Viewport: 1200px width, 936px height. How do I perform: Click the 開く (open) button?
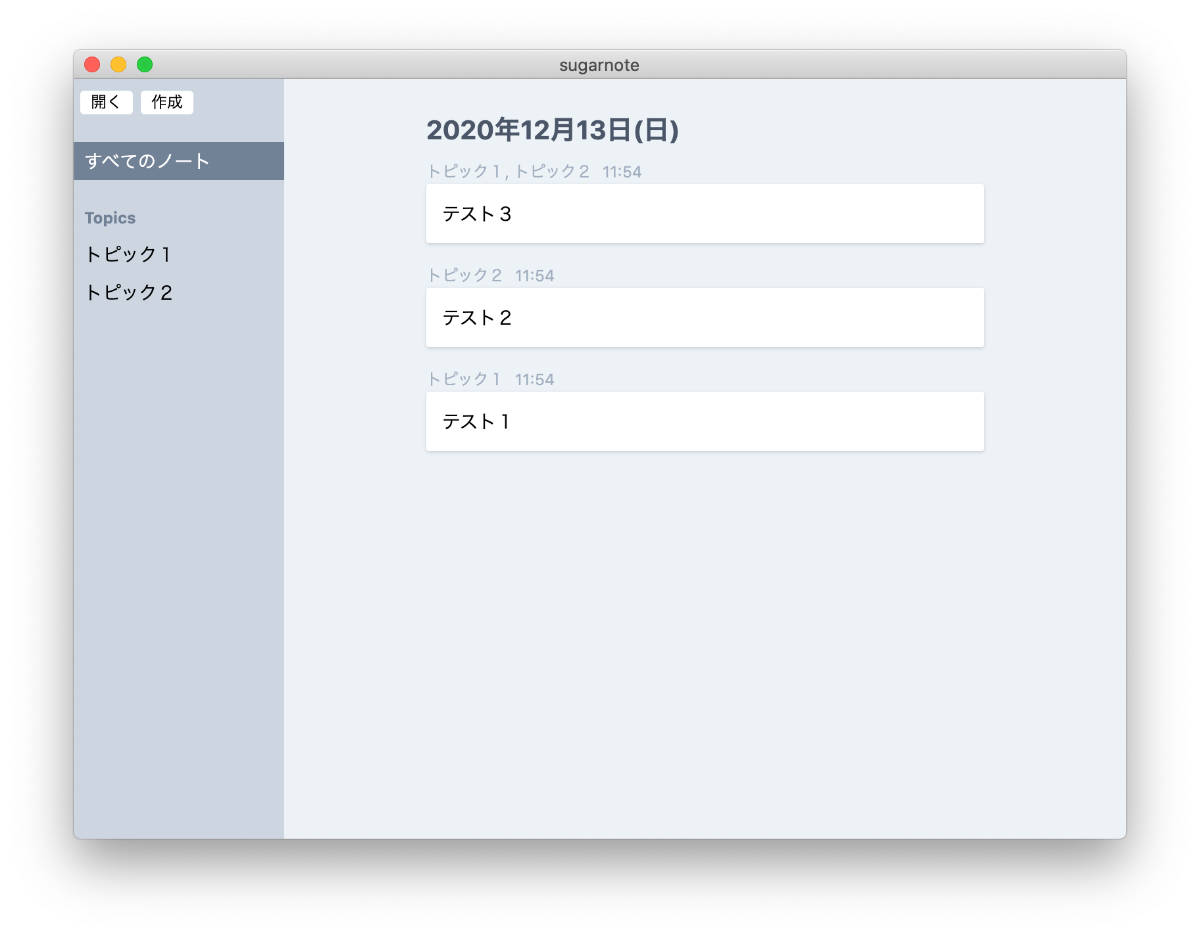click(x=106, y=102)
